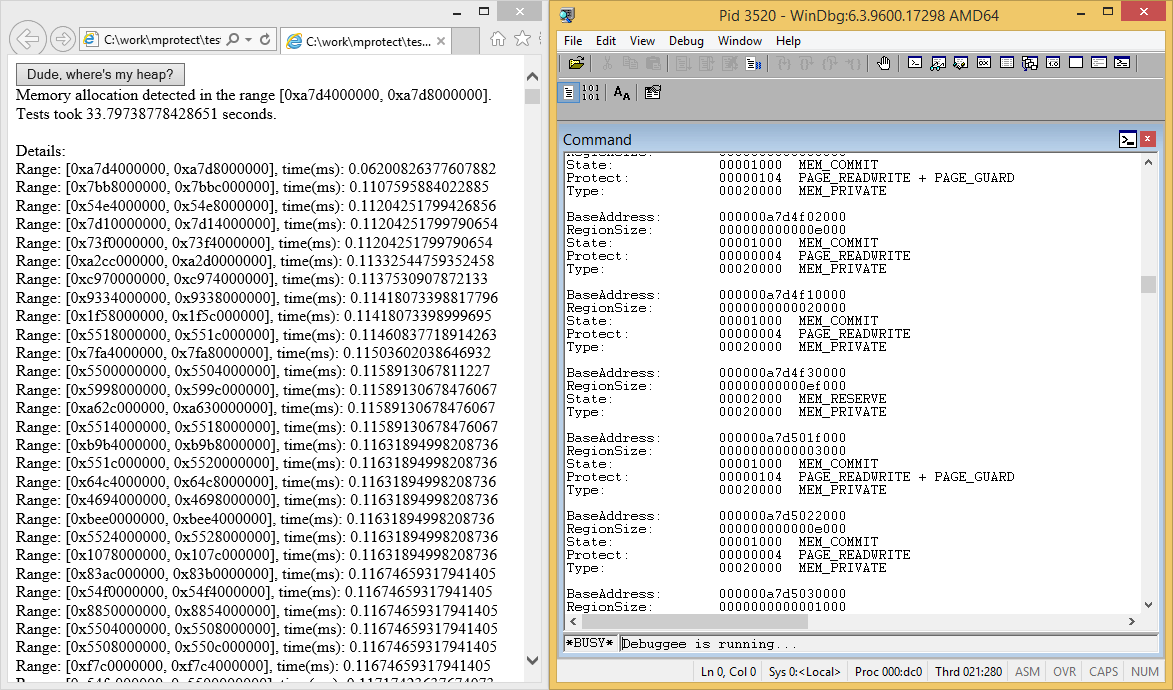Open the Watch window from the toolbar
Viewport: 1173px width, 690px height.
point(937,63)
